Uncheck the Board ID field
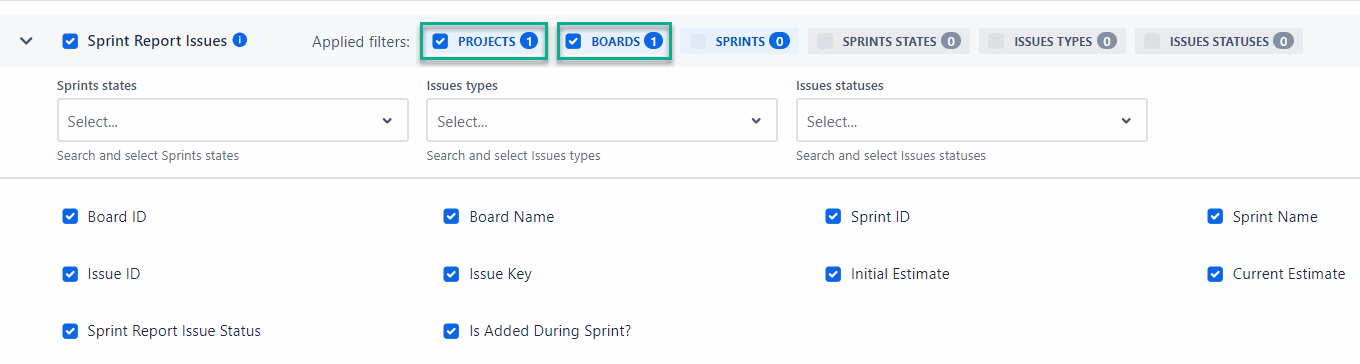This screenshot has width=1360, height=364. pos(70,216)
